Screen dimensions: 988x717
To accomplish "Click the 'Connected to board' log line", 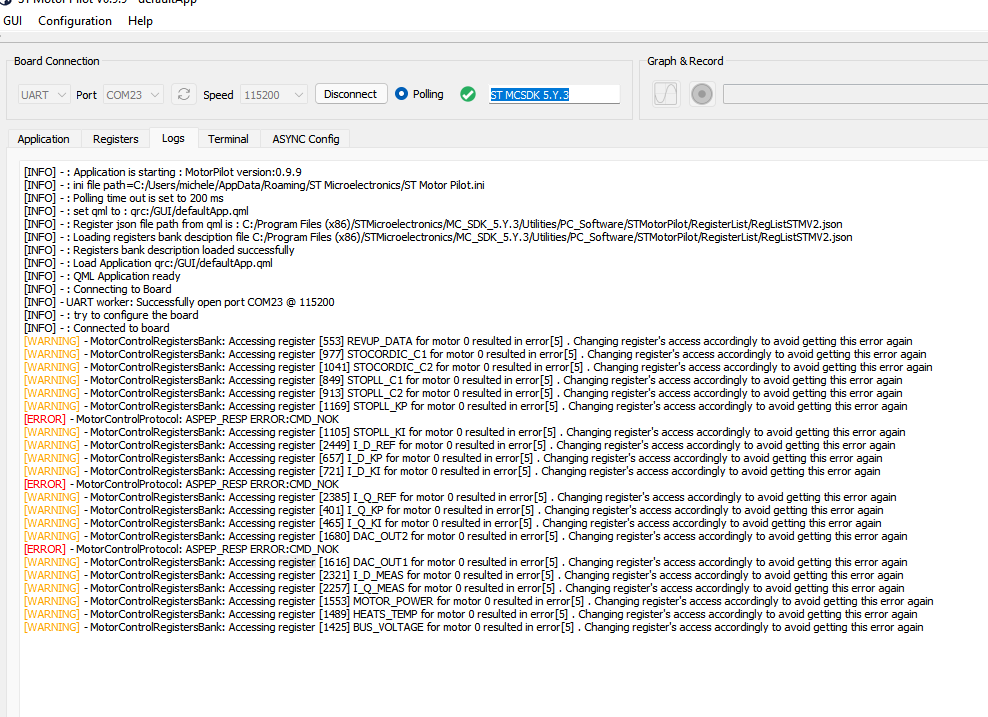I will [x=96, y=328].
